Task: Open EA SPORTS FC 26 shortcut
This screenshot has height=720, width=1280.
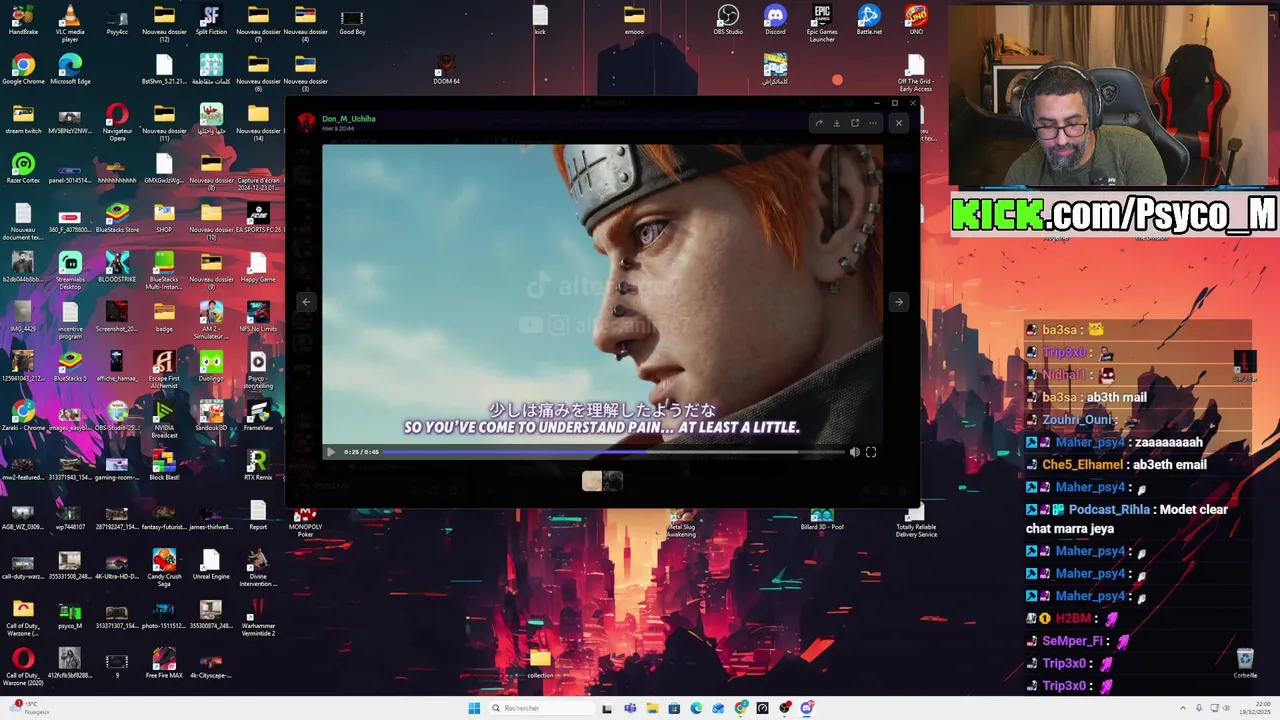Action: (x=258, y=217)
